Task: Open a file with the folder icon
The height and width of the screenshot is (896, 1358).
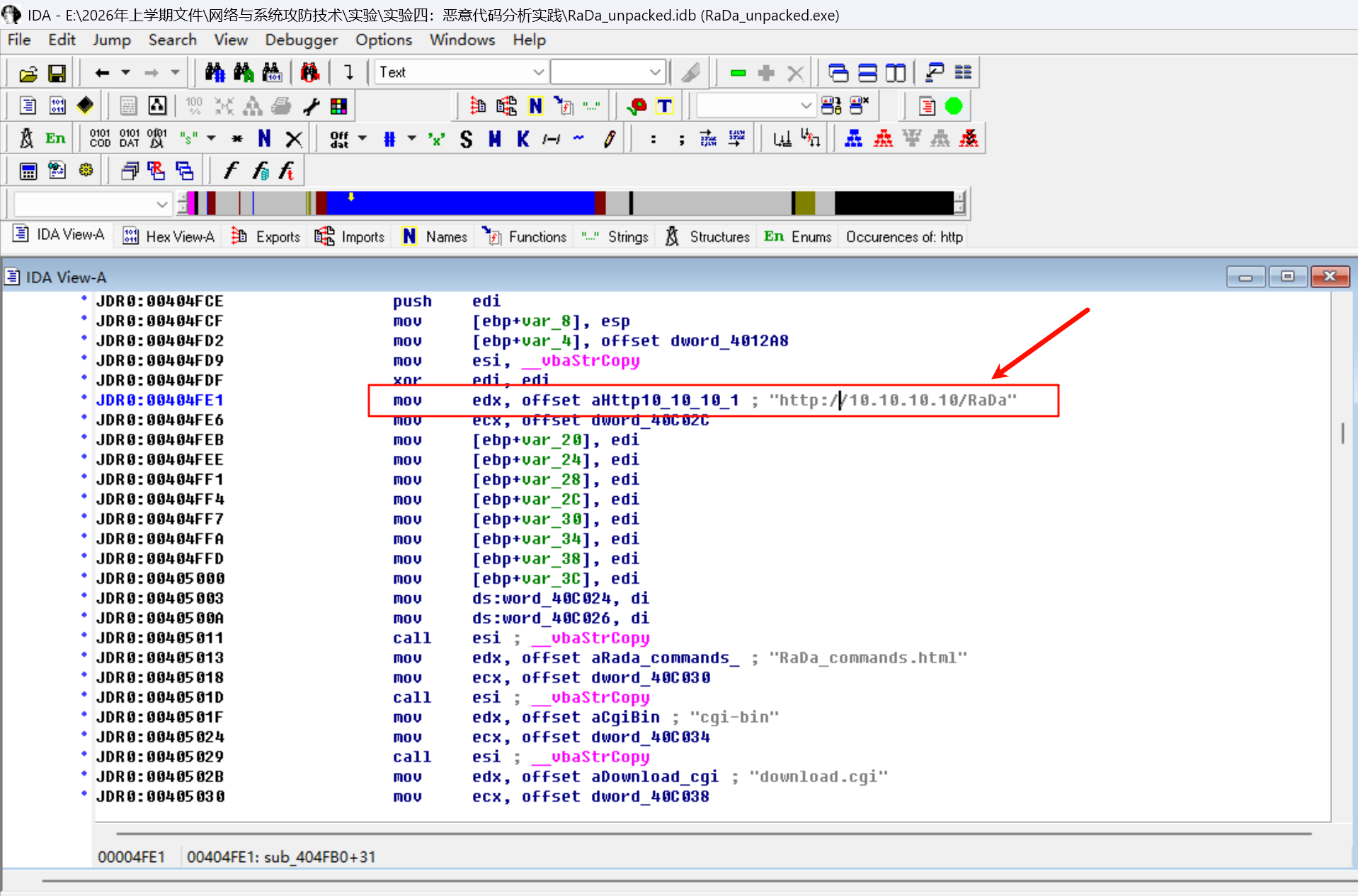Action: pos(28,73)
